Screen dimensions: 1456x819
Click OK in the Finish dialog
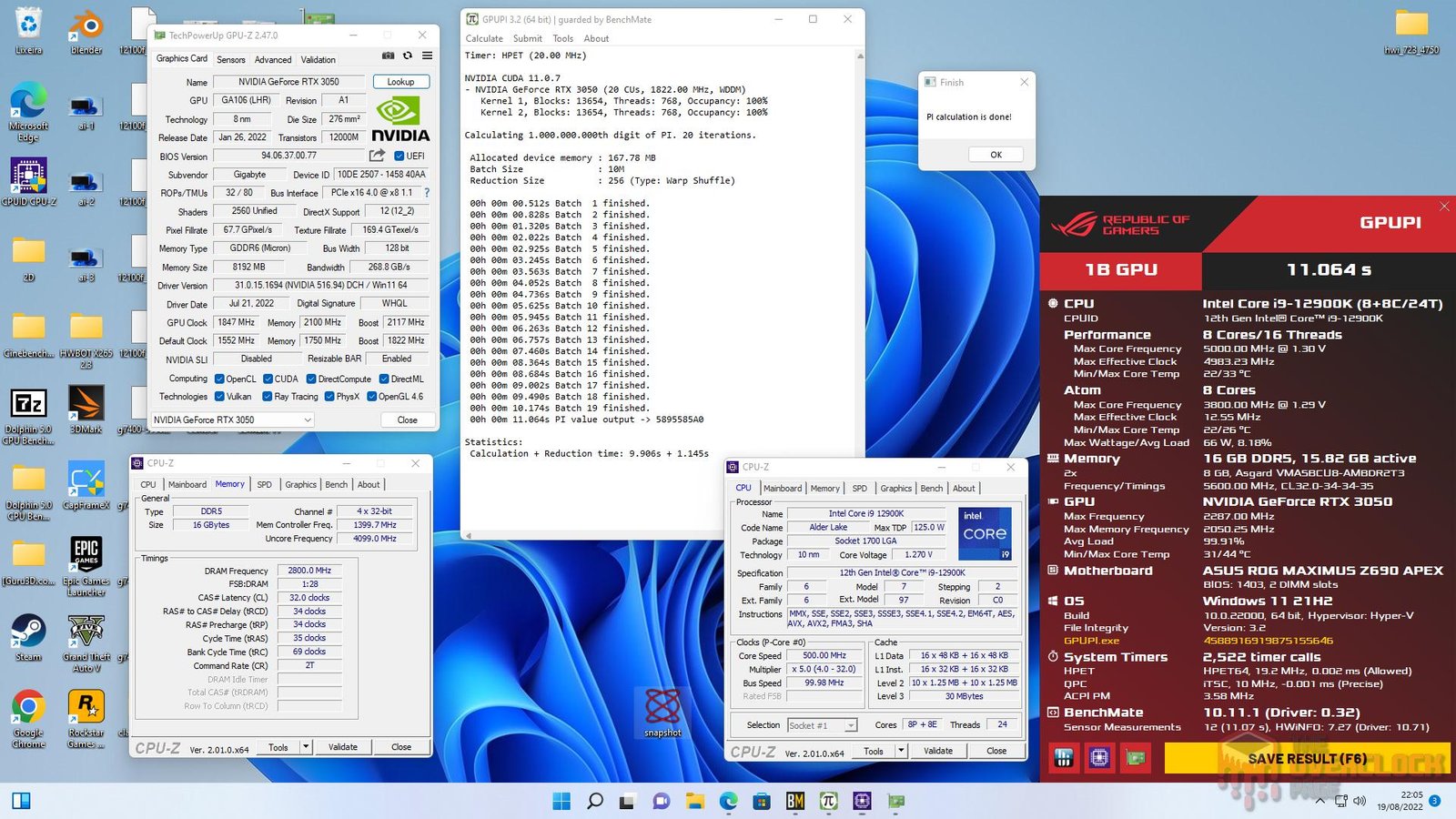[x=996, y=154]
